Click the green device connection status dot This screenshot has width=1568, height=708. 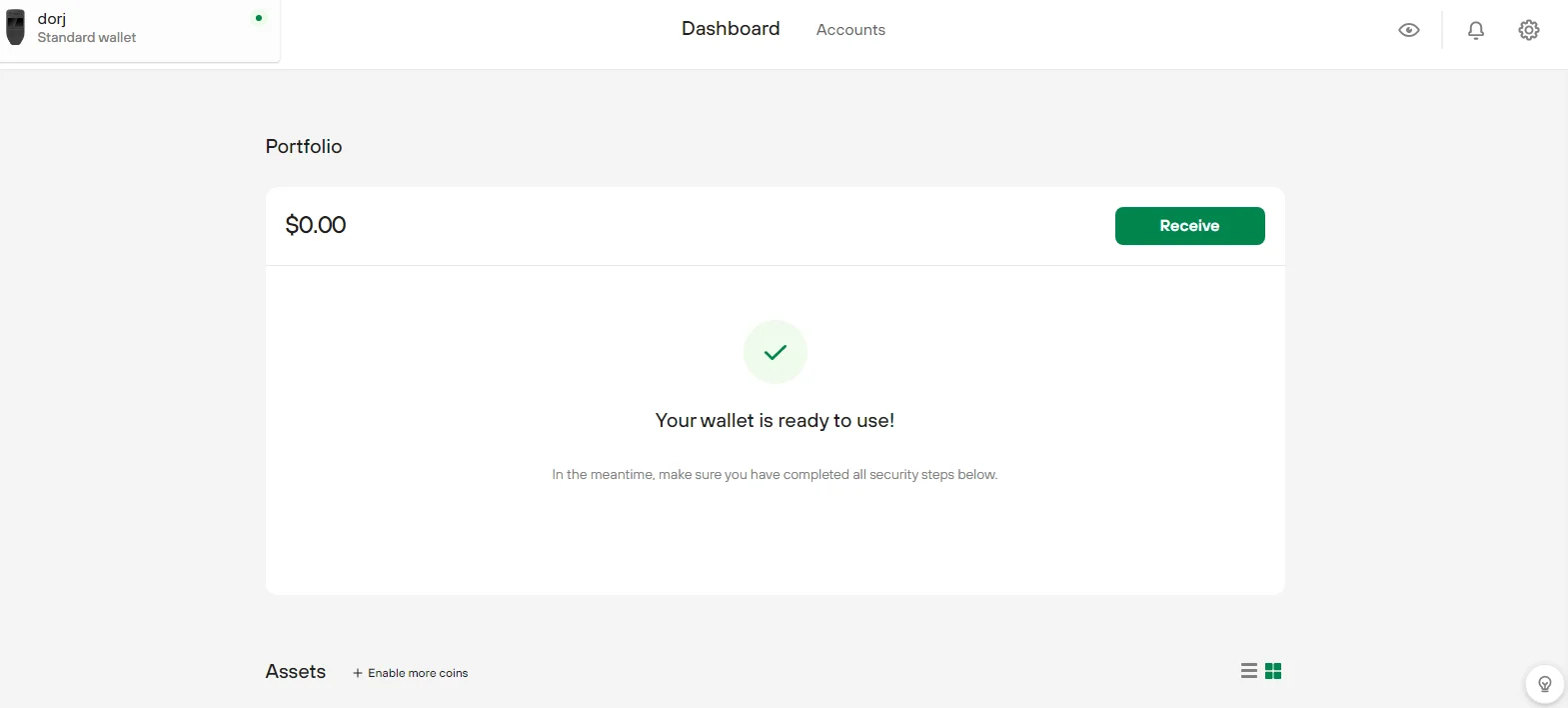(x=259, y=18)
